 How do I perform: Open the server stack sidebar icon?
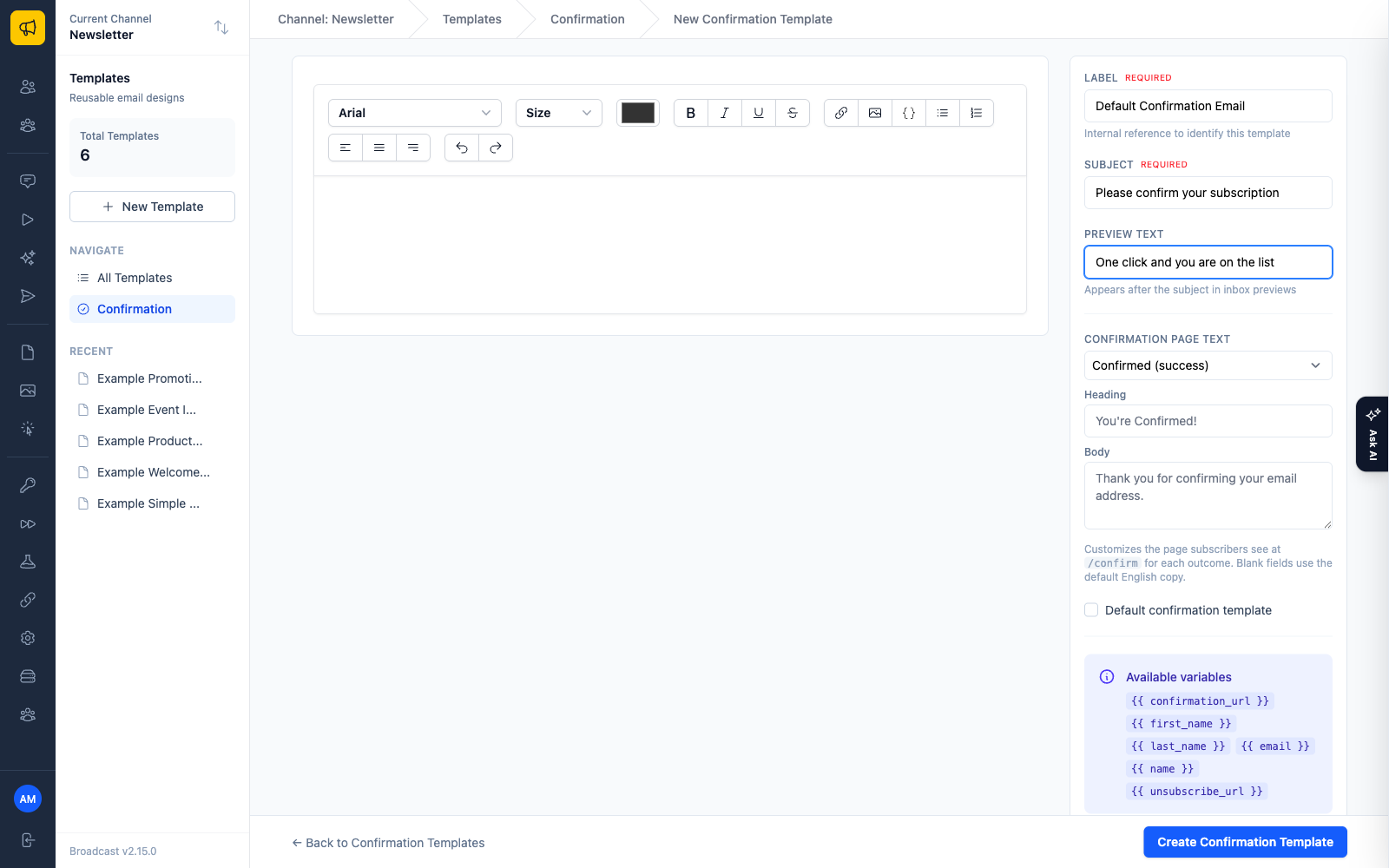pos(28,676)
